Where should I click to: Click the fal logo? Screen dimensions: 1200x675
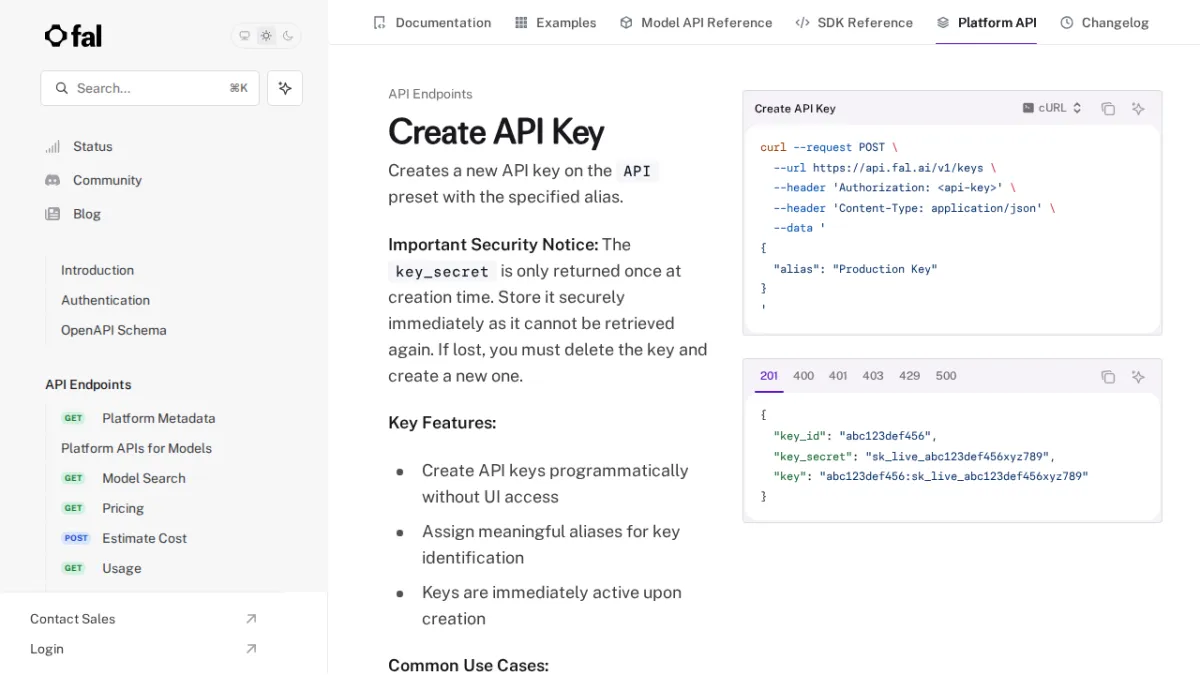click(x=73, y=36)
